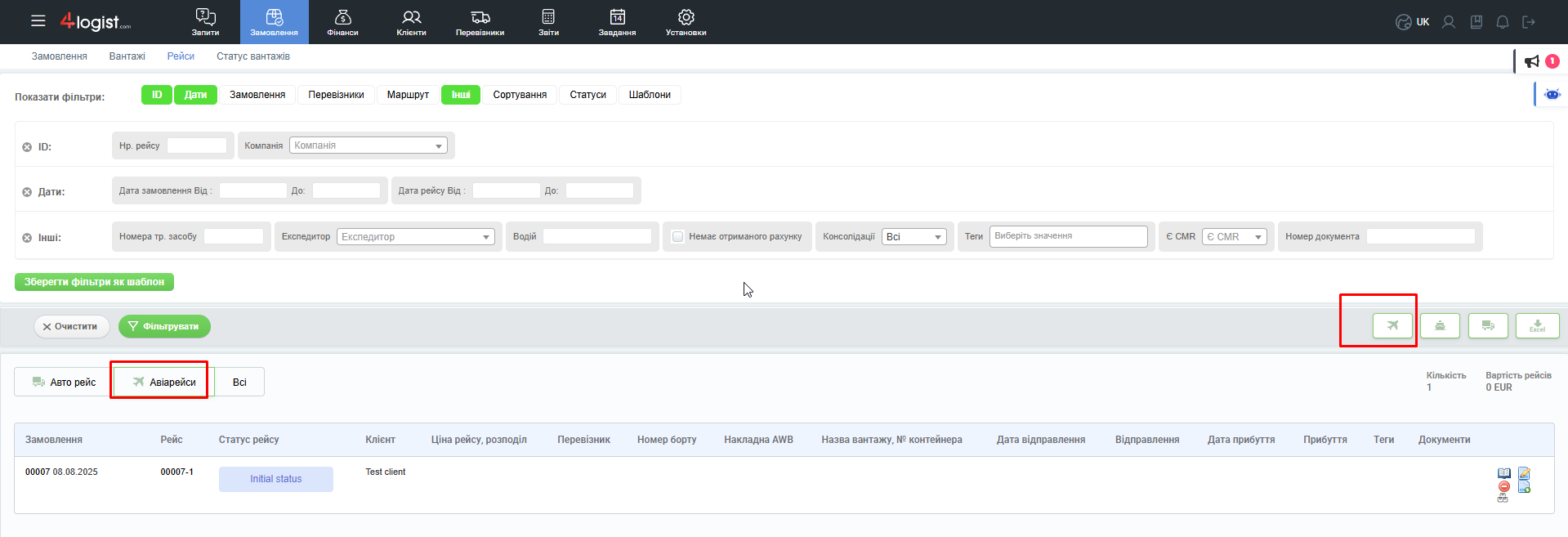Open the Клієнти module

pyautogui.click(x=411, y=22)
